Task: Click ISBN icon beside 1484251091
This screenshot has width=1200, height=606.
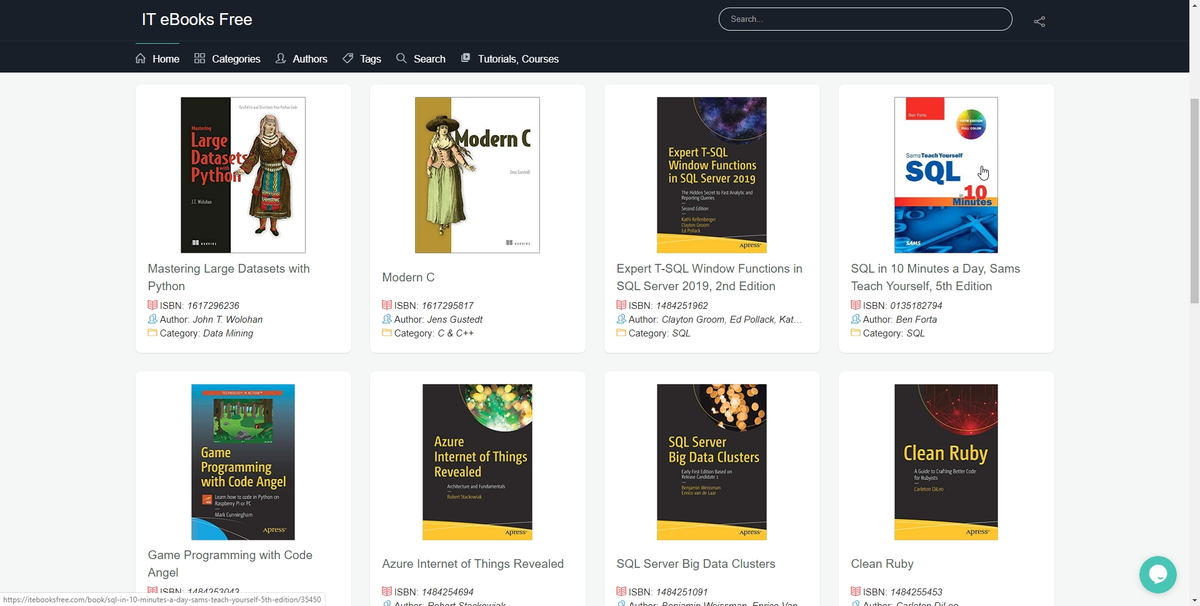Action: pyautogui.click(x=621, y=592)
